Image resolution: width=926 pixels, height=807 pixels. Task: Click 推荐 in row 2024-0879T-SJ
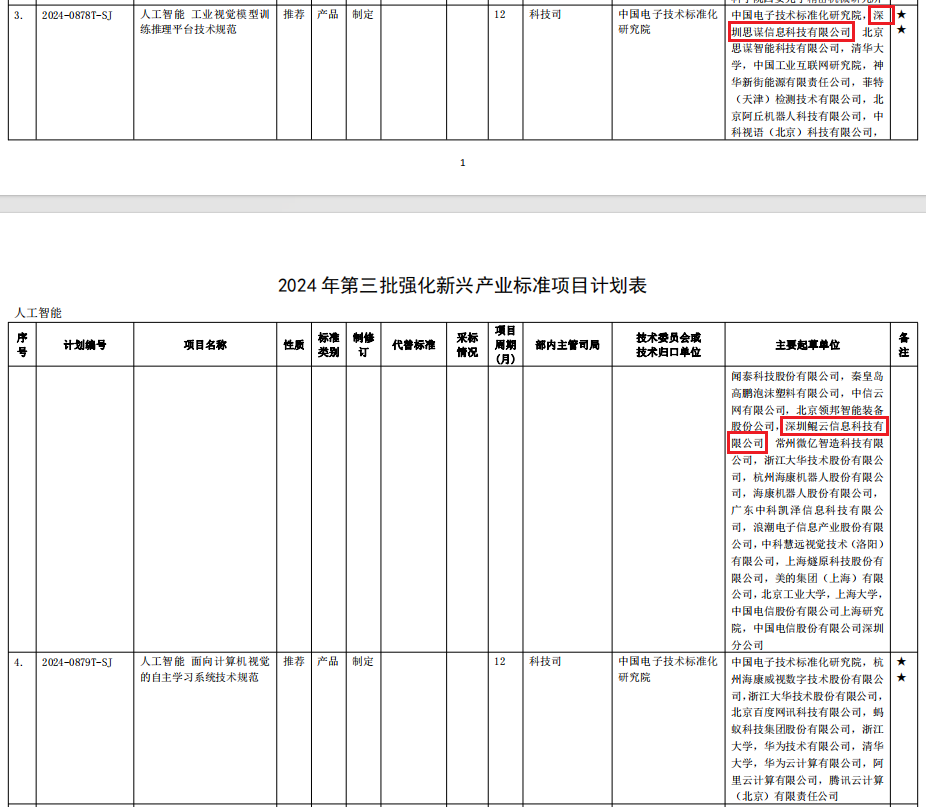[294, 662]
